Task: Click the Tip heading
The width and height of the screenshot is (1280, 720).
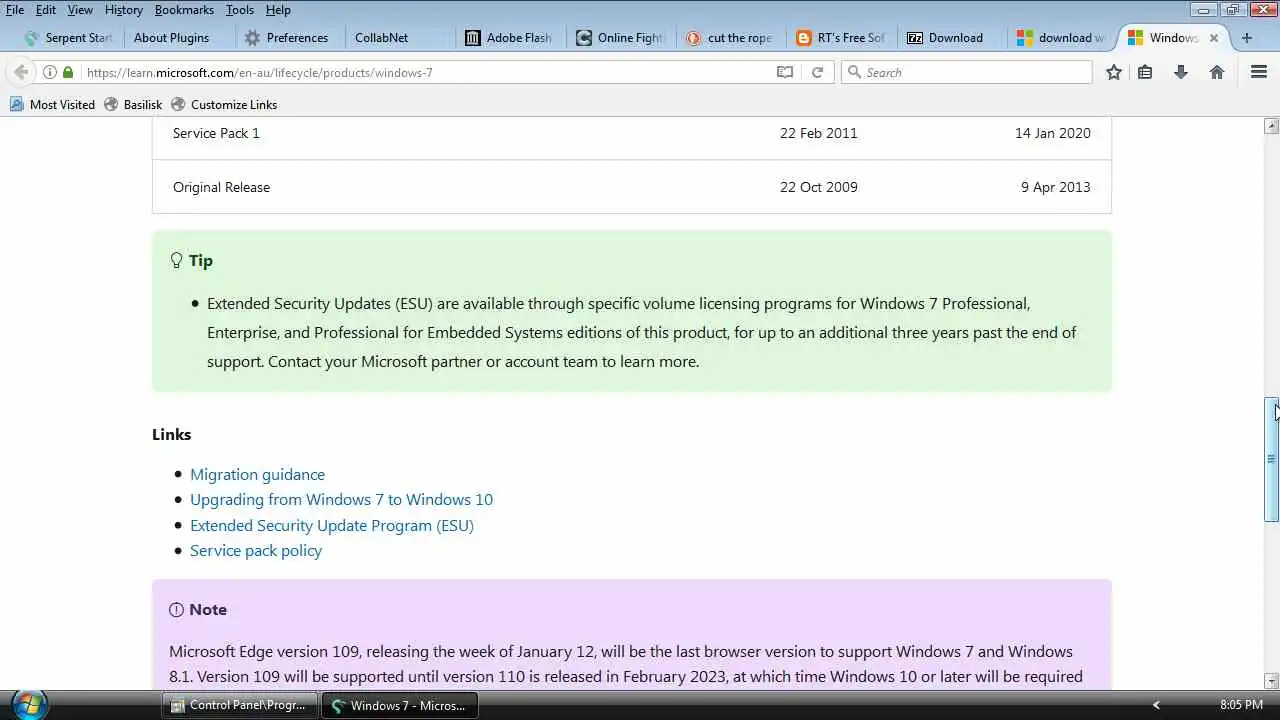Action: [x=200, y=260]
